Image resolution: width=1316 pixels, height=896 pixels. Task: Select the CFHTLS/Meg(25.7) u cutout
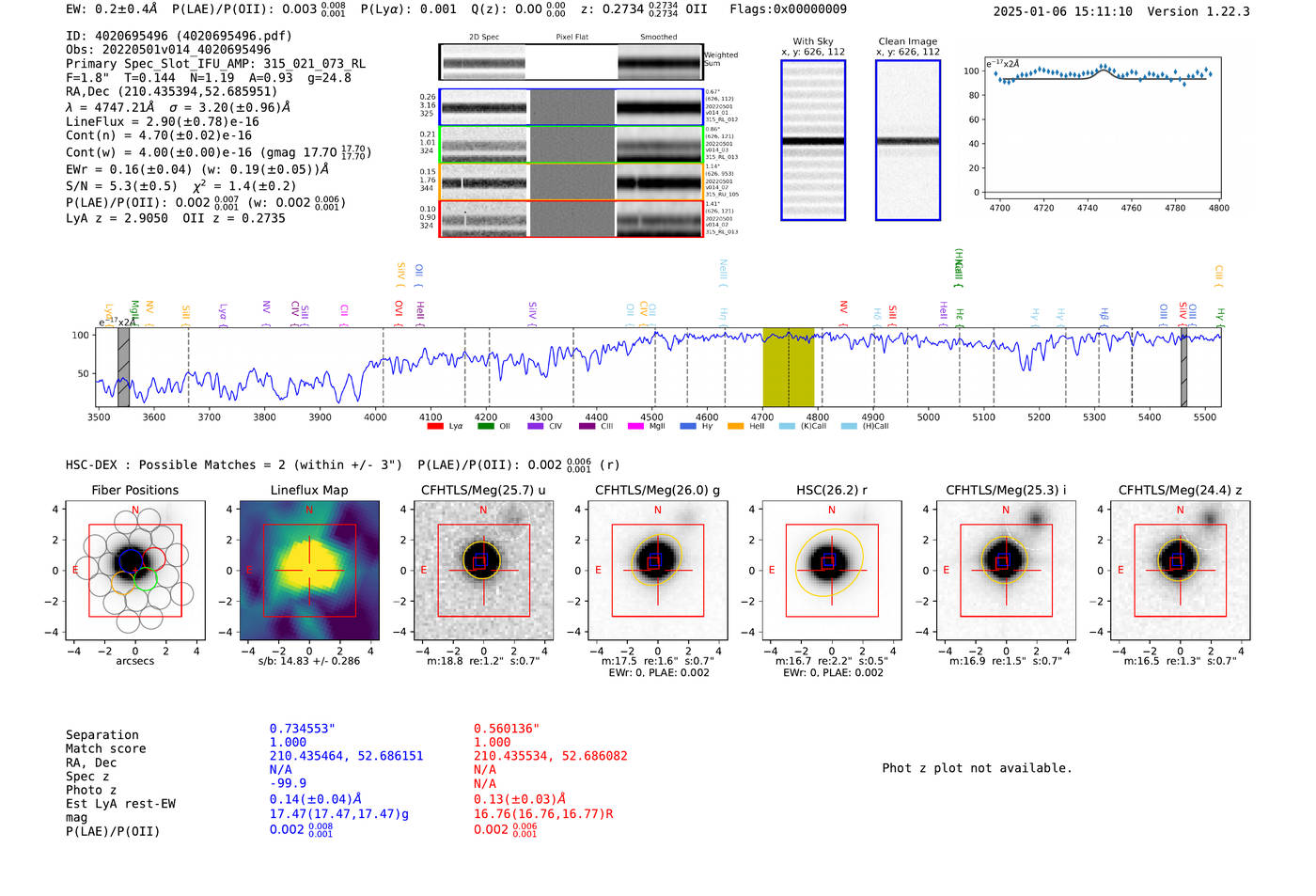(483, 571)
